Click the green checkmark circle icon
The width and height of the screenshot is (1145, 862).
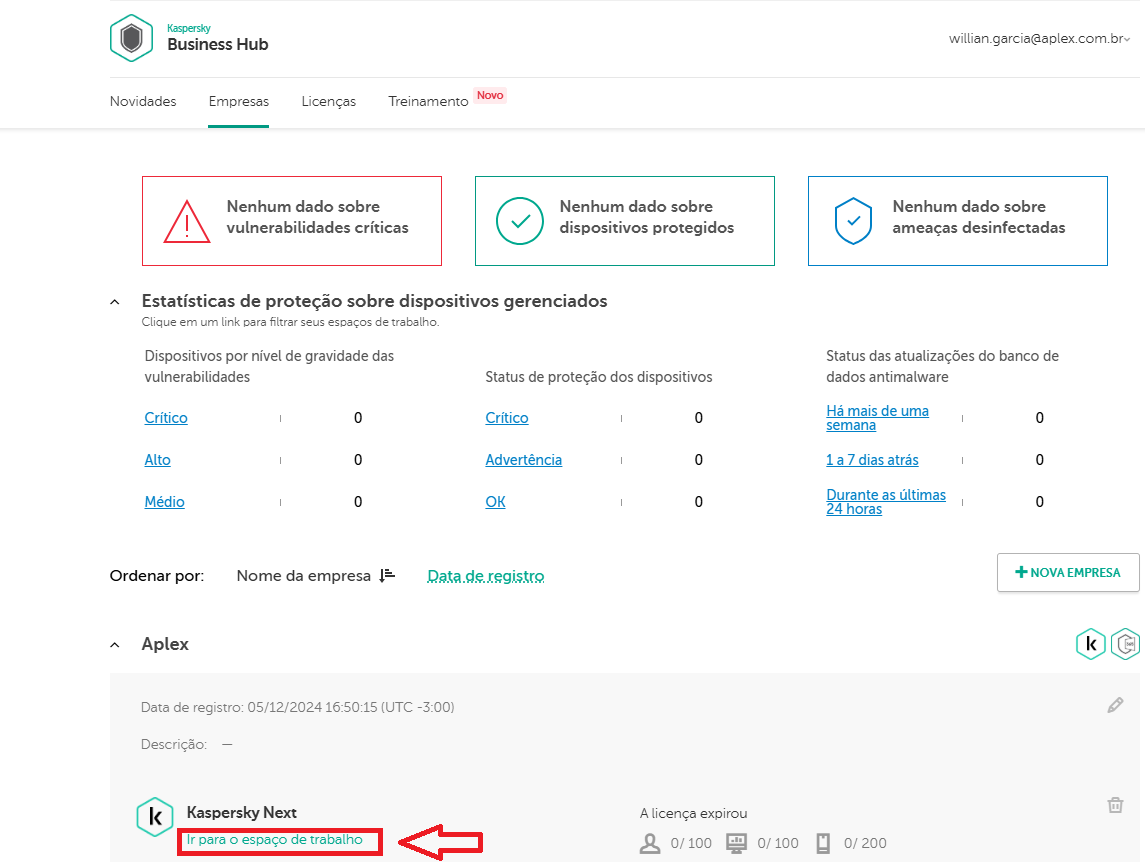point(520,221)
